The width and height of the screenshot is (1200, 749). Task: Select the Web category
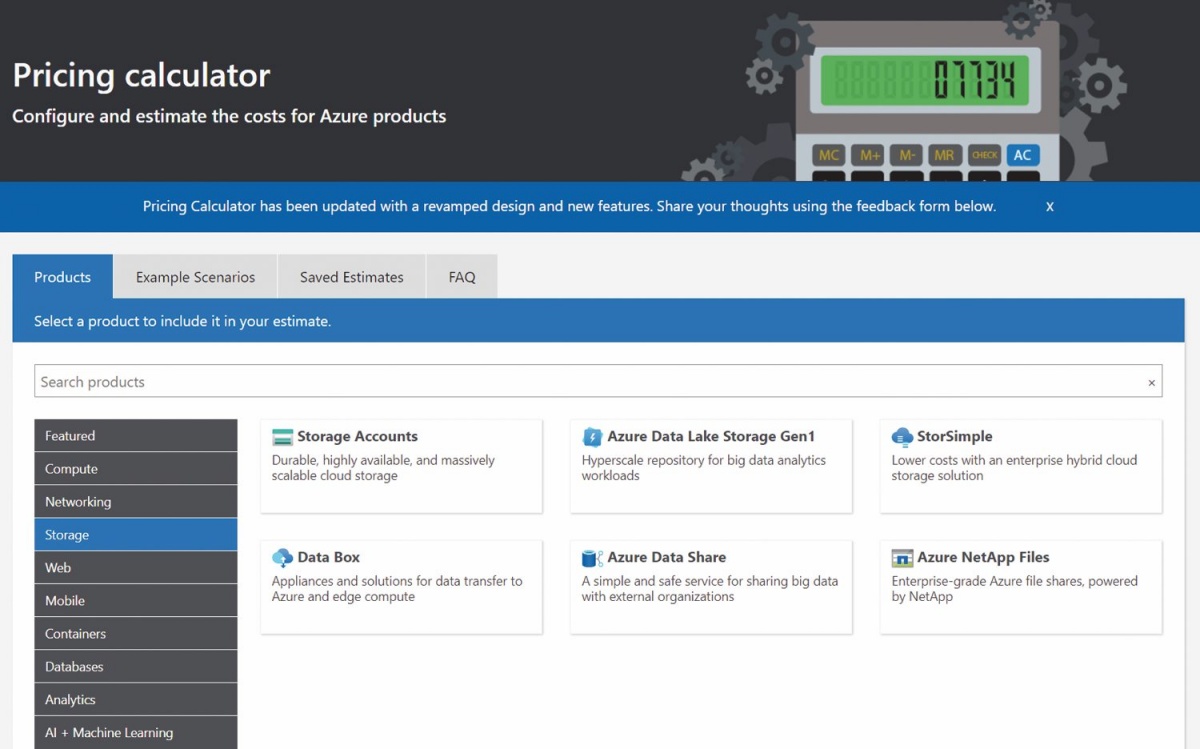[136, 568]
